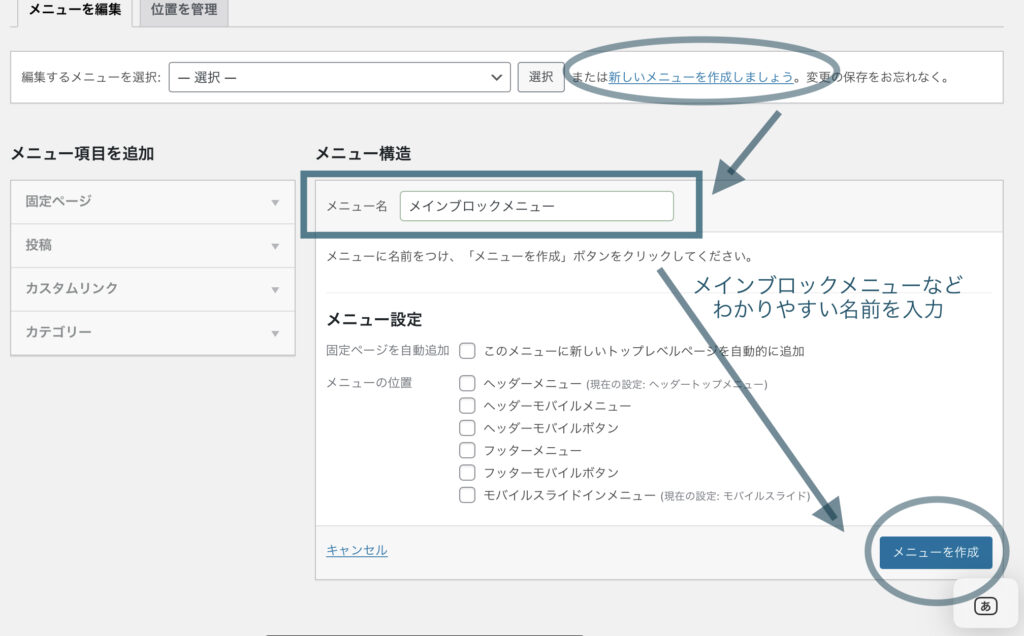Click the キャンセル link

[x=356, y=550]
